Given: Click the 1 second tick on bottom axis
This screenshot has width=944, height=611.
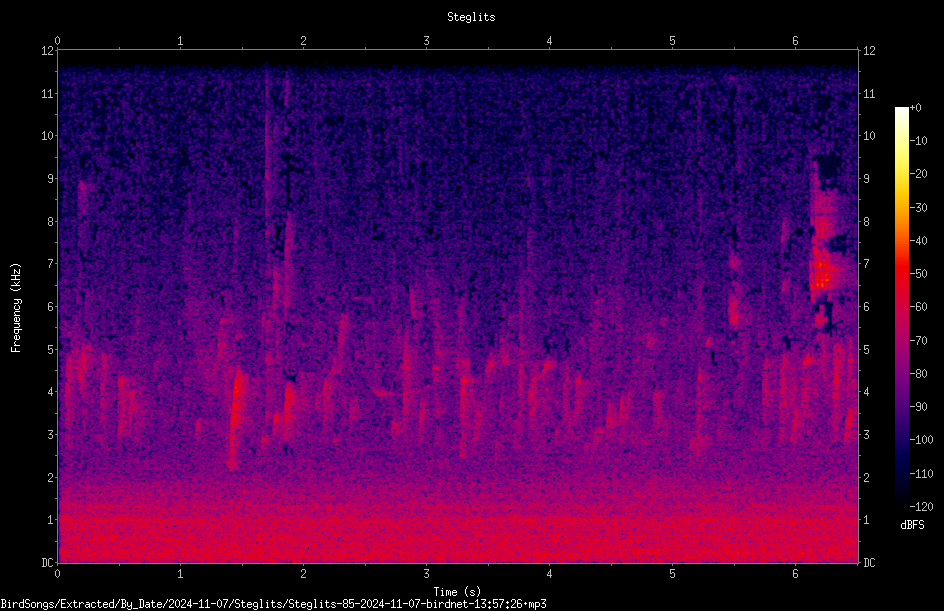Looking at the screenshot, I should [x=180, y=574].
